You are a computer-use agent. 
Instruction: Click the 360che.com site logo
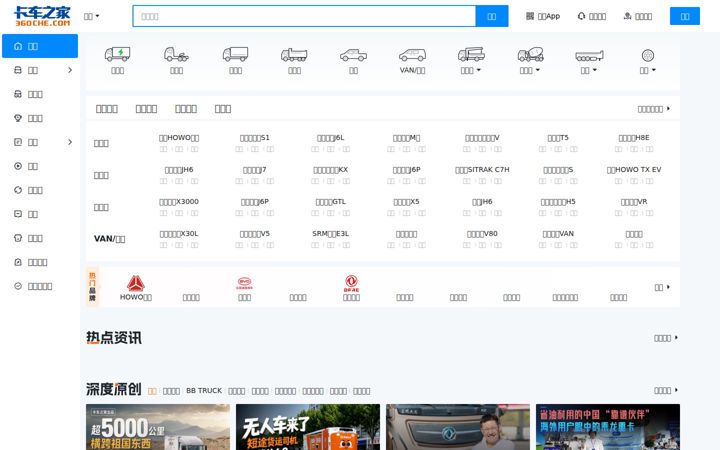pyautogui.click(x=42, y=16)
